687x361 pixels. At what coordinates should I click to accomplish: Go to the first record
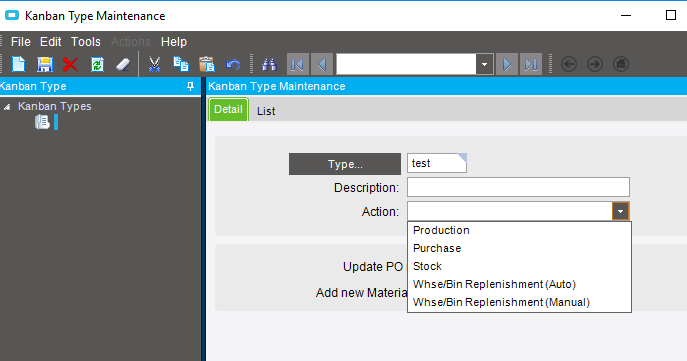[298, 65]
